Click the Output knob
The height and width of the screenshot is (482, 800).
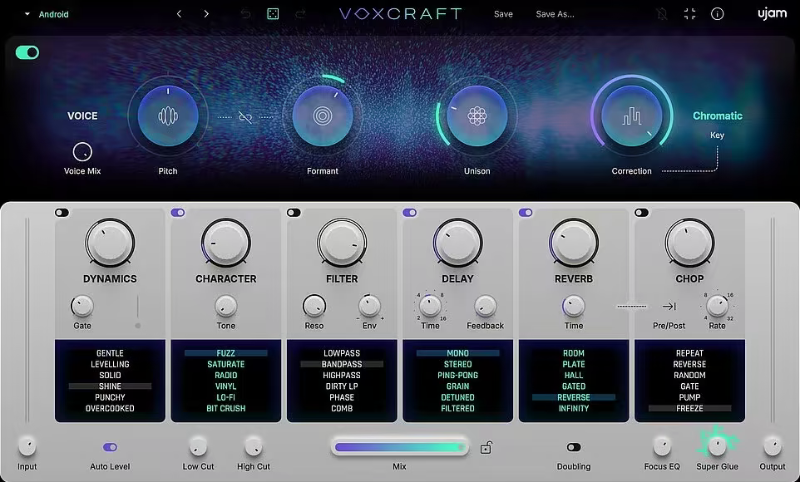[772, 446]
